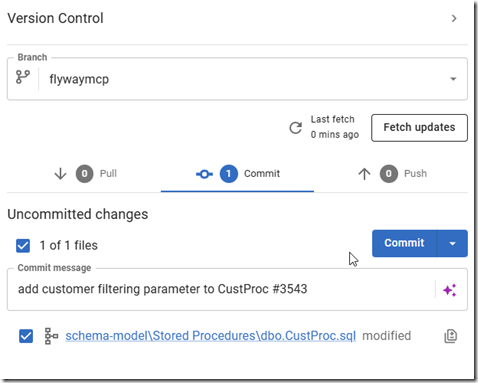Click the down arrow Pull icon
Viewport: 478px width, 383px height.
60,174
